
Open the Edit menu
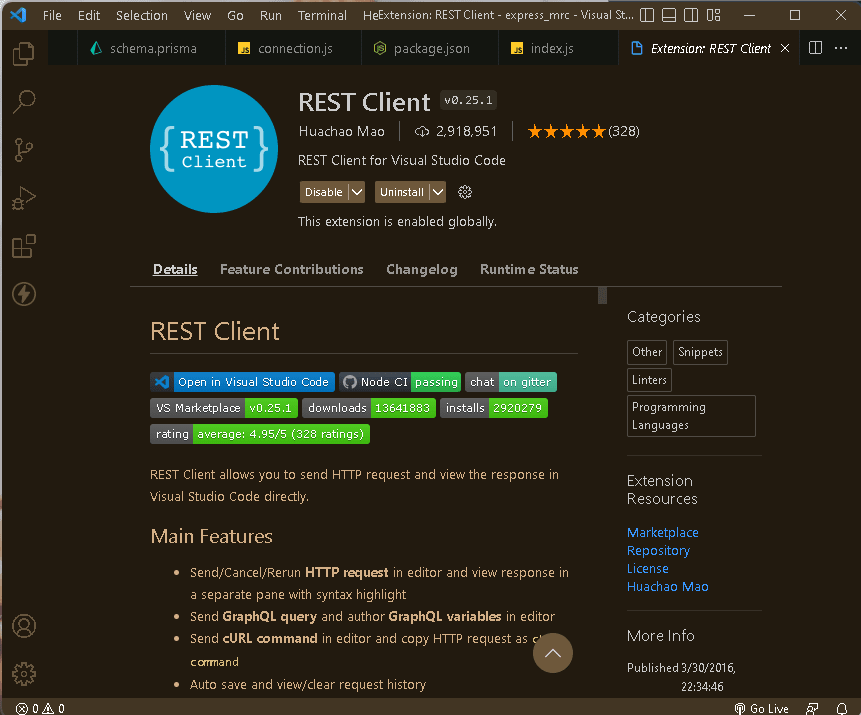89,15
